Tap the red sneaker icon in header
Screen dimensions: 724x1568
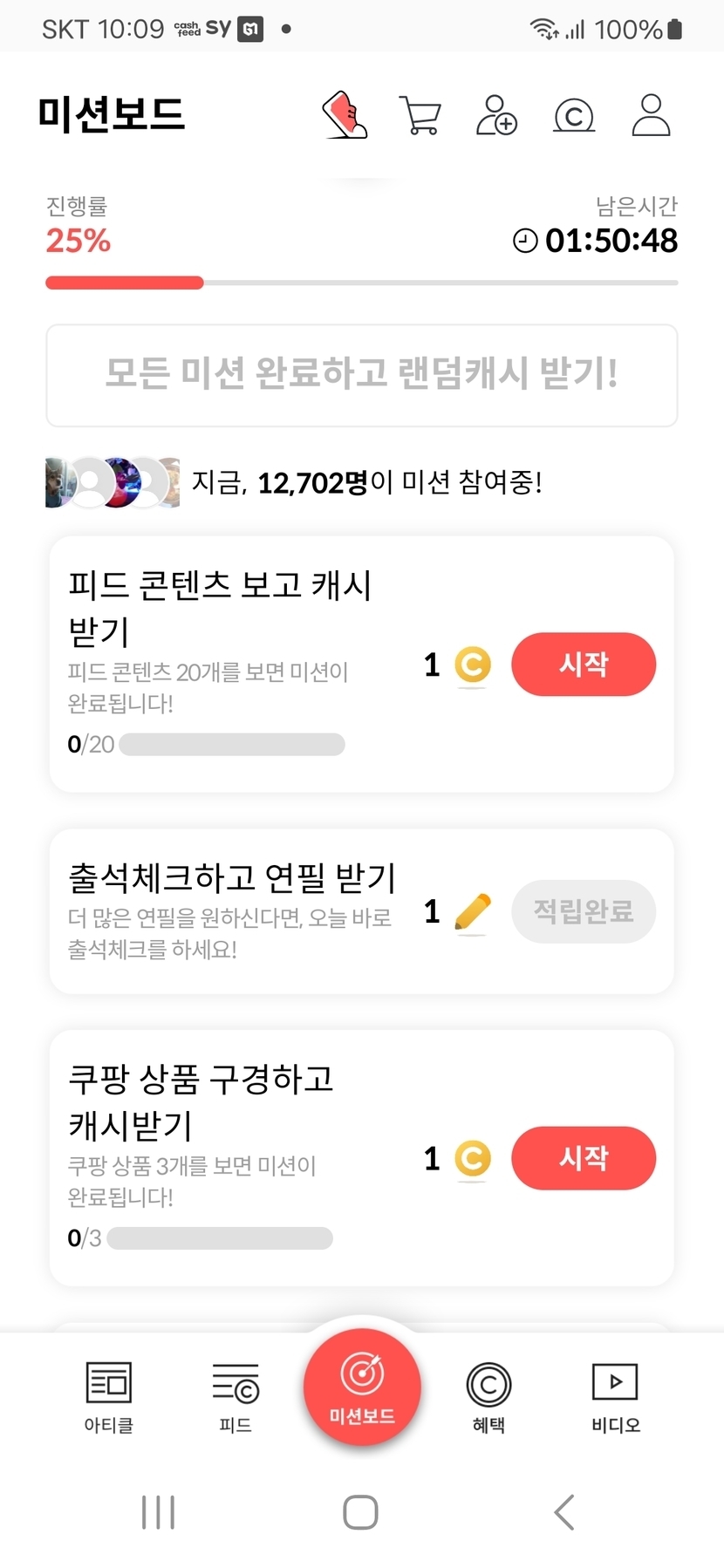click(x=345, y=115)
